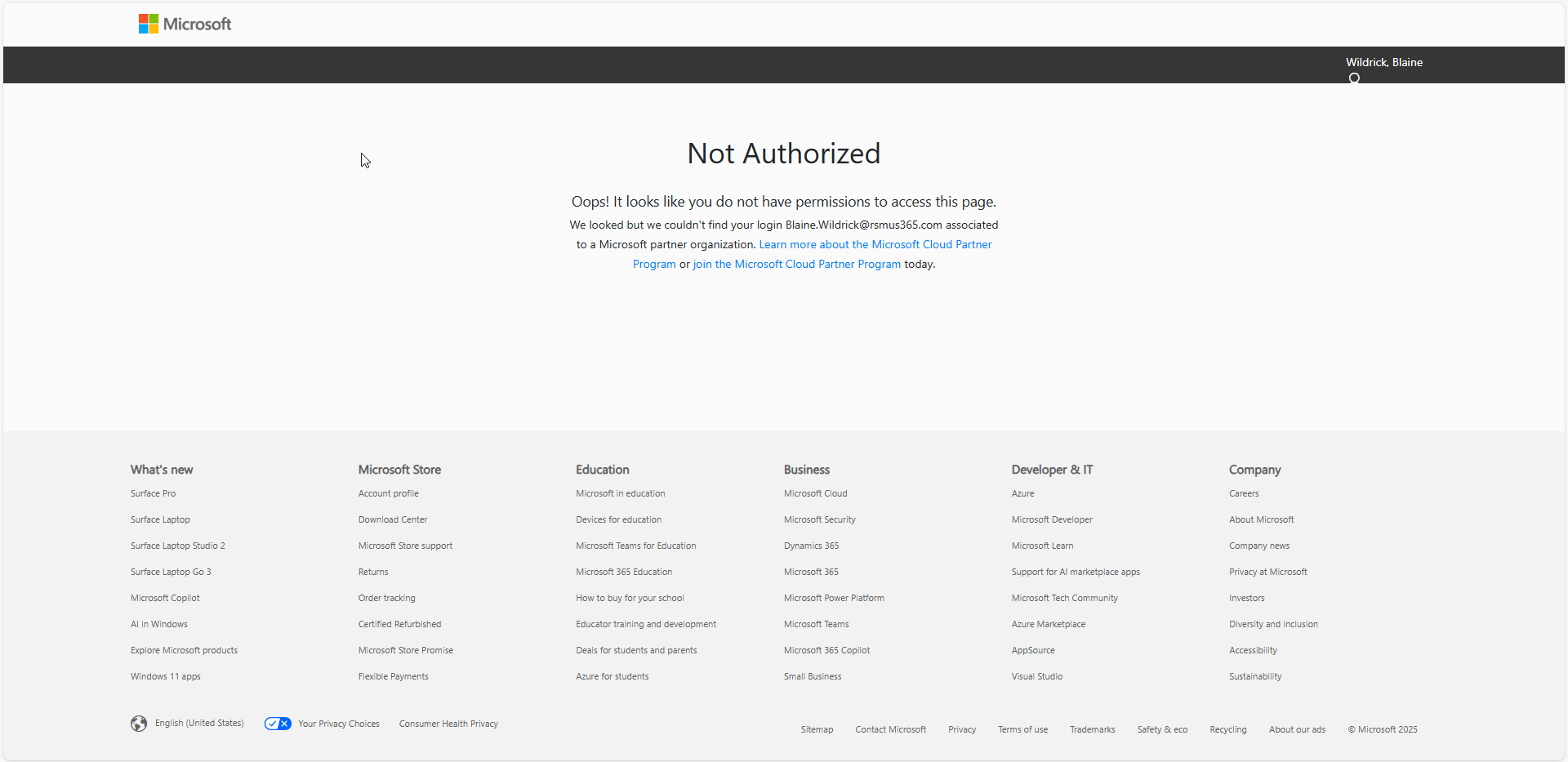Open Microsoft in education link
The width and height of the screenshot is (1568, 762).
pos(621,493)
